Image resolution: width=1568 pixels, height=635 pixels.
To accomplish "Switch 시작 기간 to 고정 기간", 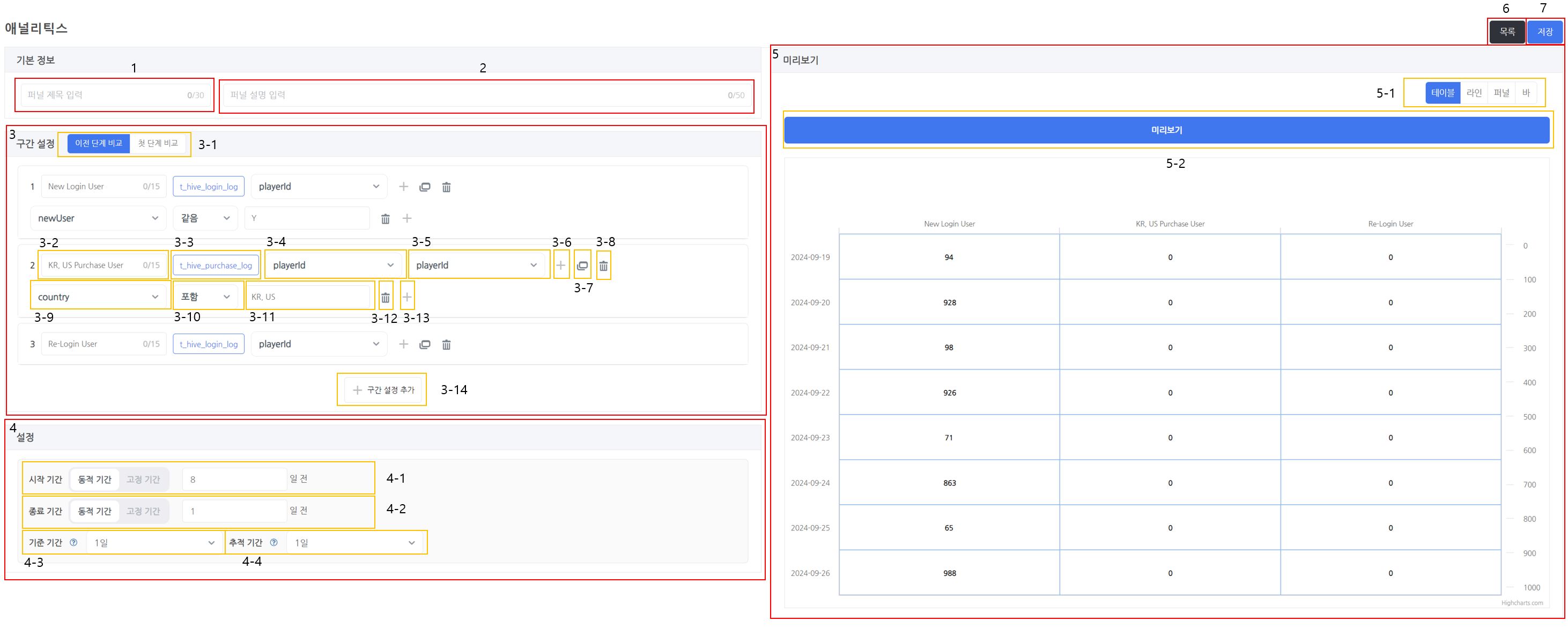I will [x=143, y=480].
